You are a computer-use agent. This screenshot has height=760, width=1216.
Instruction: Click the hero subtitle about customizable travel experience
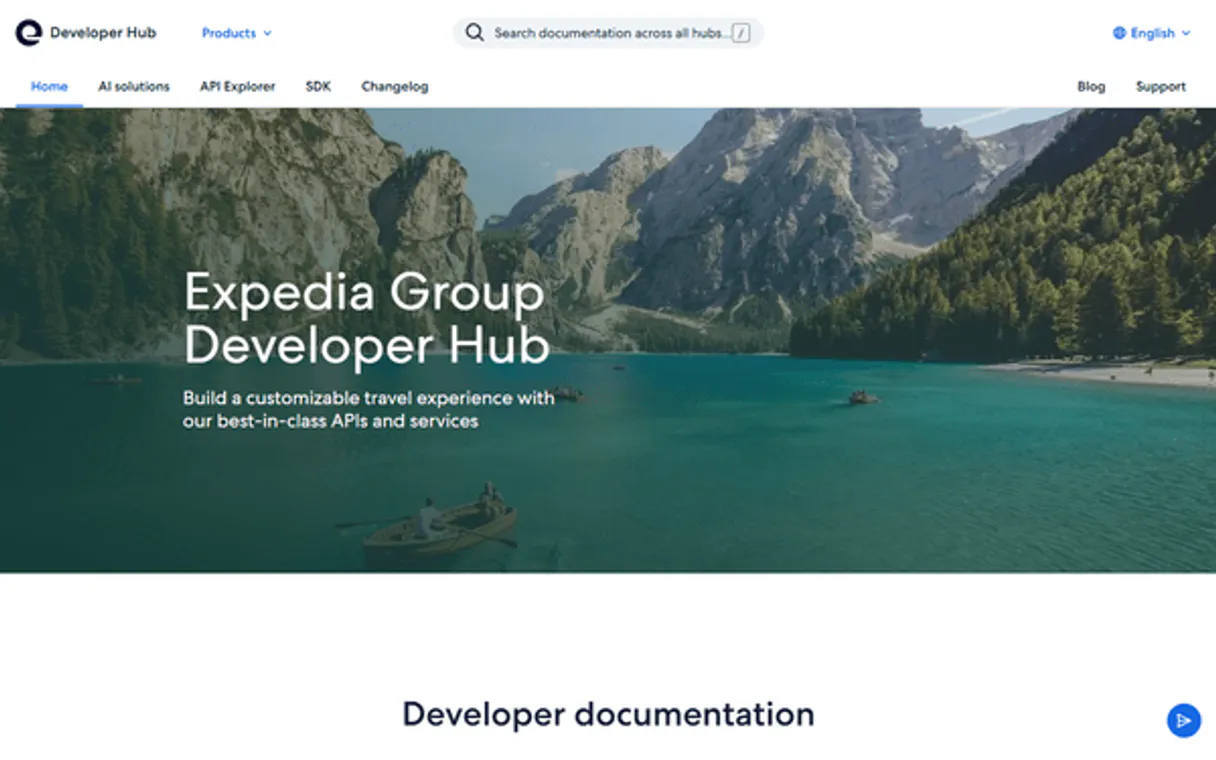[x=368, y=409]
